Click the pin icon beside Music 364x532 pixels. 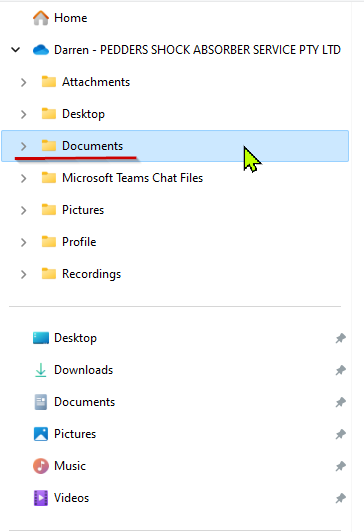coord(341,466)
